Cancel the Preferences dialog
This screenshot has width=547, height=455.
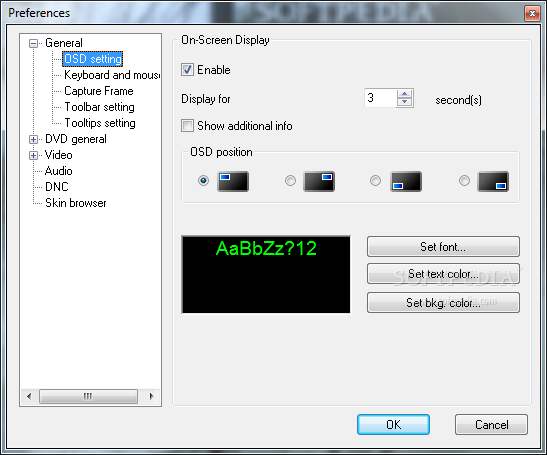[x=491, y=425]
